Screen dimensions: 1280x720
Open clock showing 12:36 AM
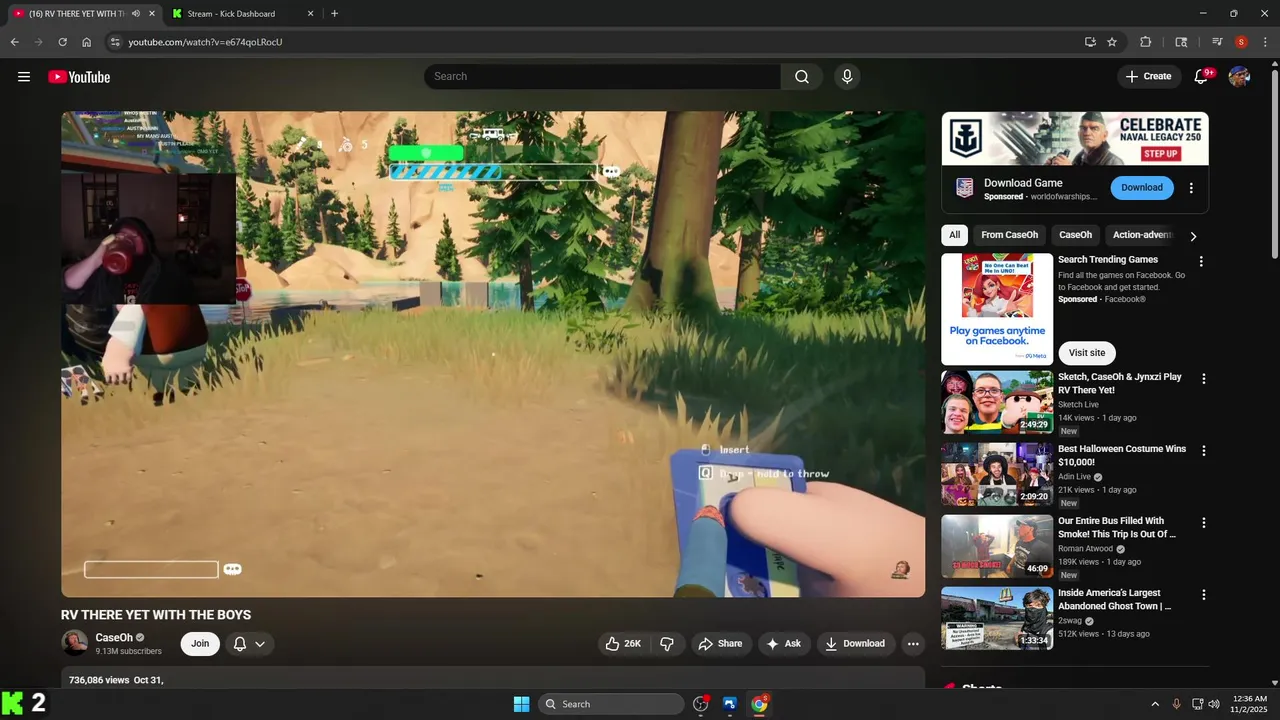coord(1251,704)
